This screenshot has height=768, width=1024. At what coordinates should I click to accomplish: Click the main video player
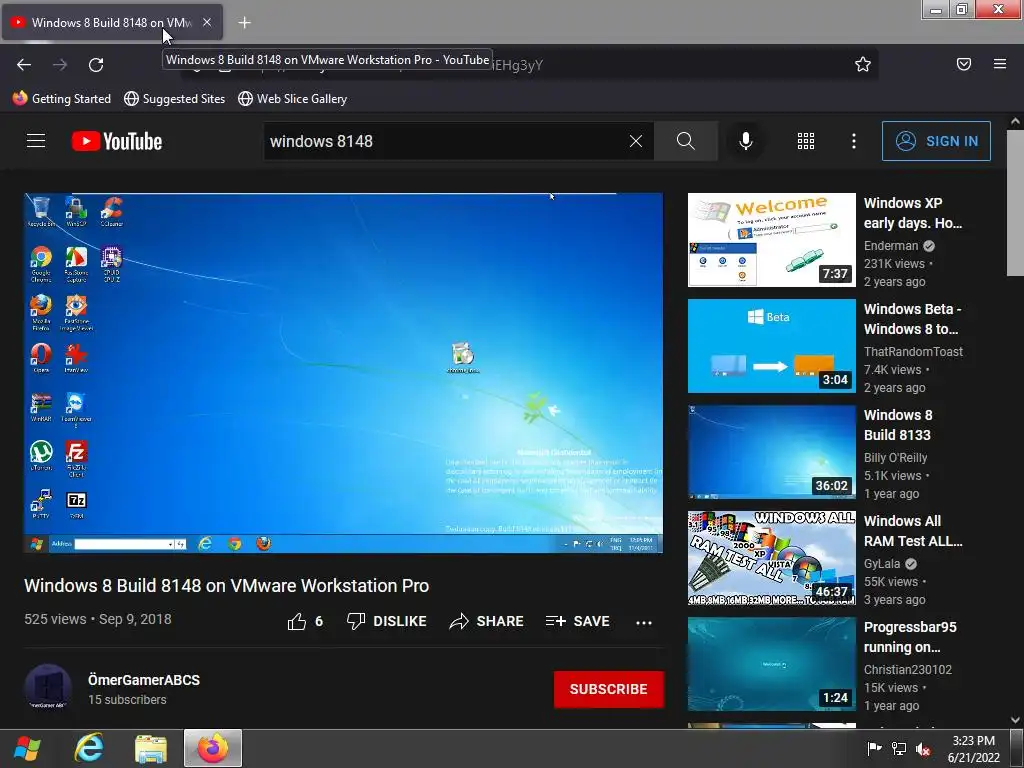[x=344, y=373]
